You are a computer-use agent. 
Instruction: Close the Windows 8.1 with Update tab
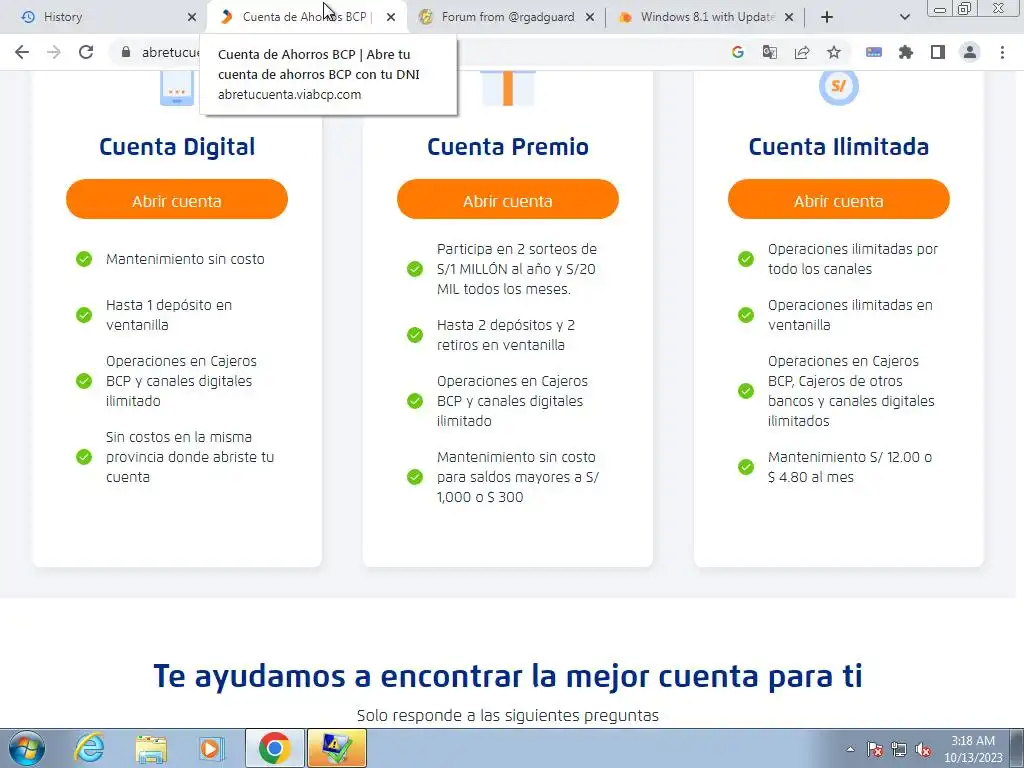tap(789, 17)
